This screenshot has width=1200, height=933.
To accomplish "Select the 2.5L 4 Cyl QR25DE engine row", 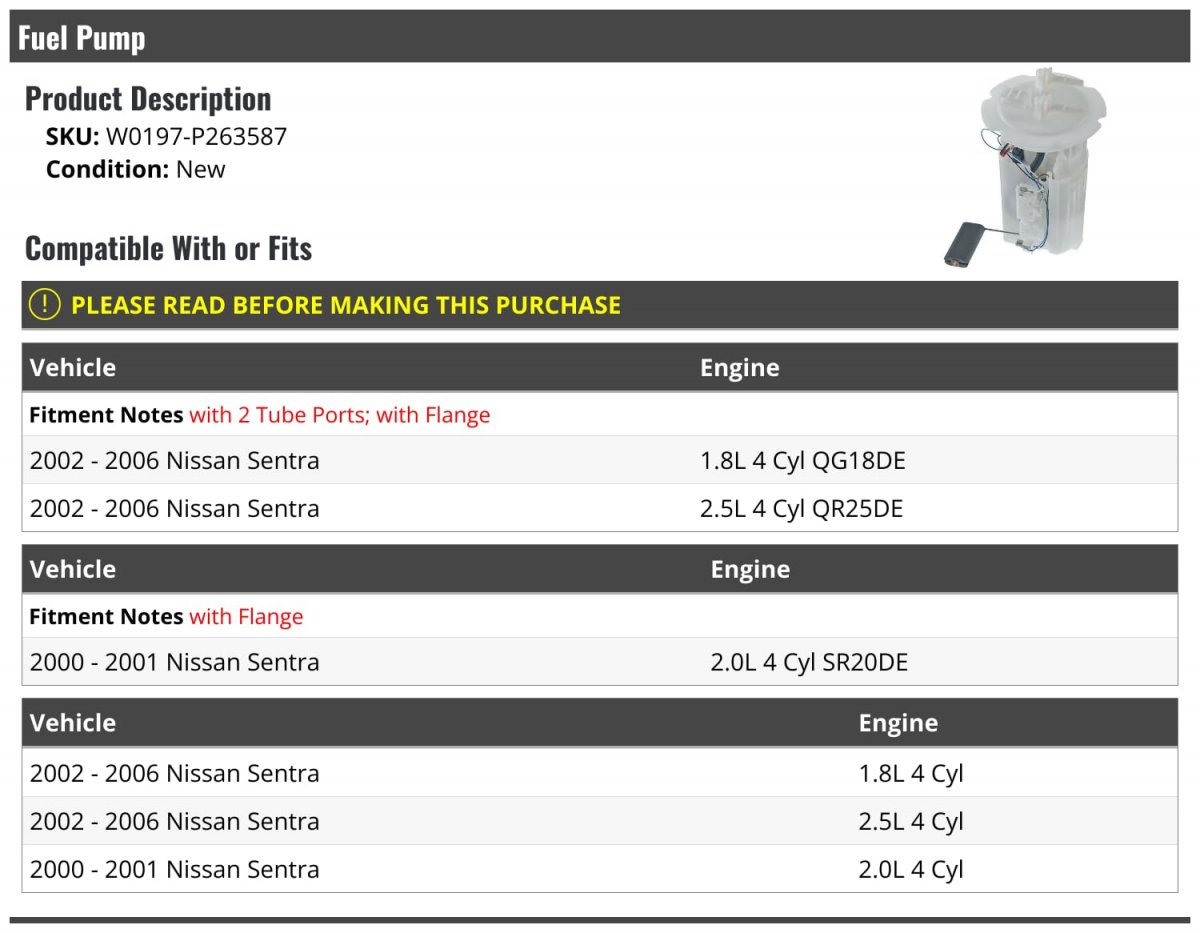I will point(600,508).
